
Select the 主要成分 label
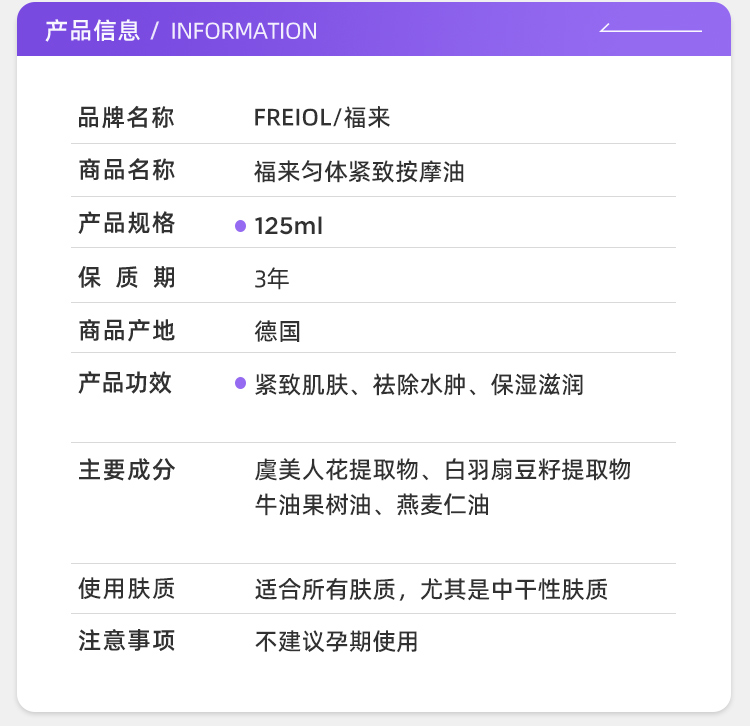(x=126, y=469)
